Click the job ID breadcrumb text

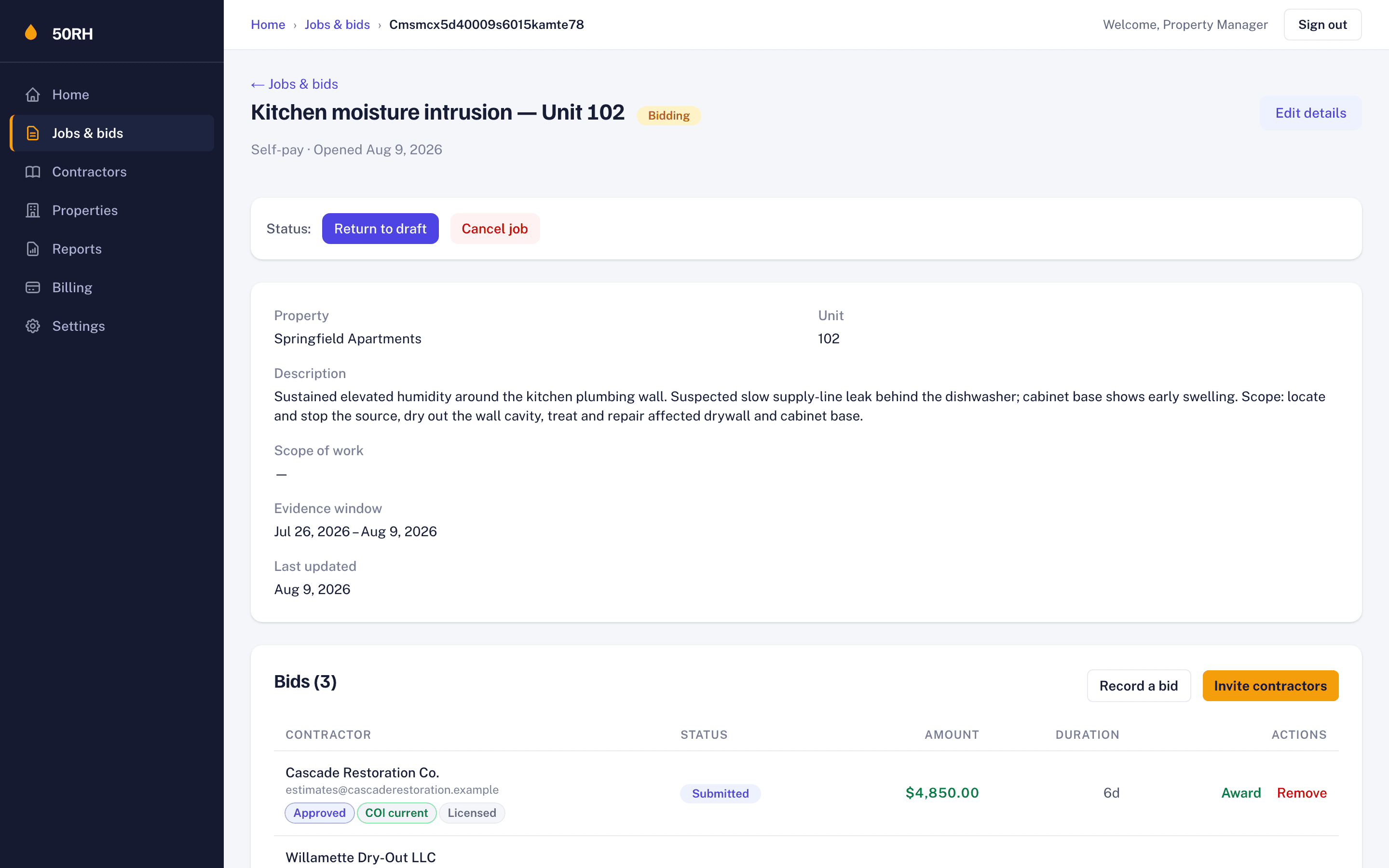coord(486,25)
